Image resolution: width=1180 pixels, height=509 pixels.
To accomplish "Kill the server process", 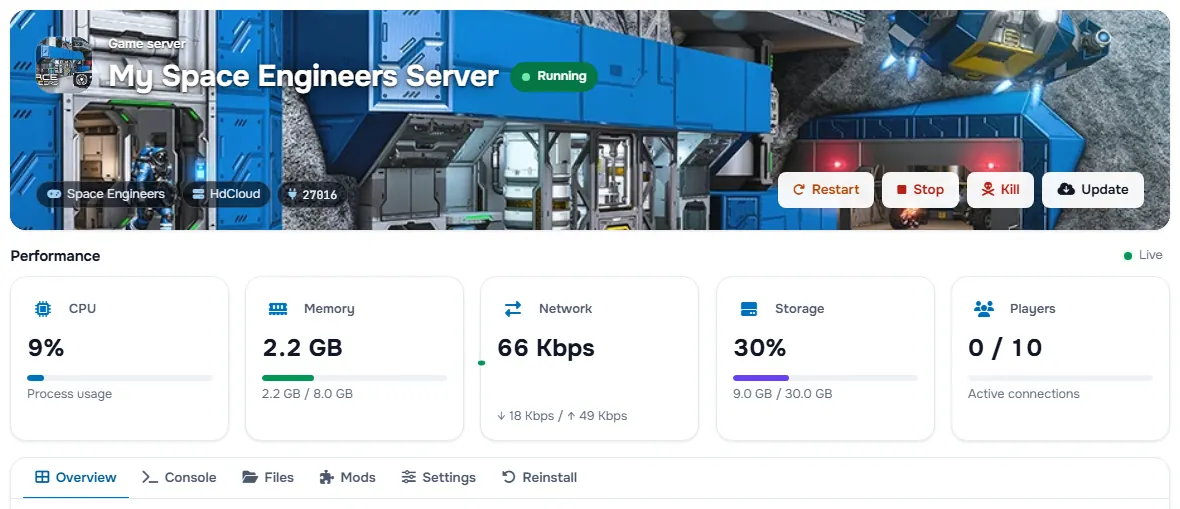I will 1000,190.
